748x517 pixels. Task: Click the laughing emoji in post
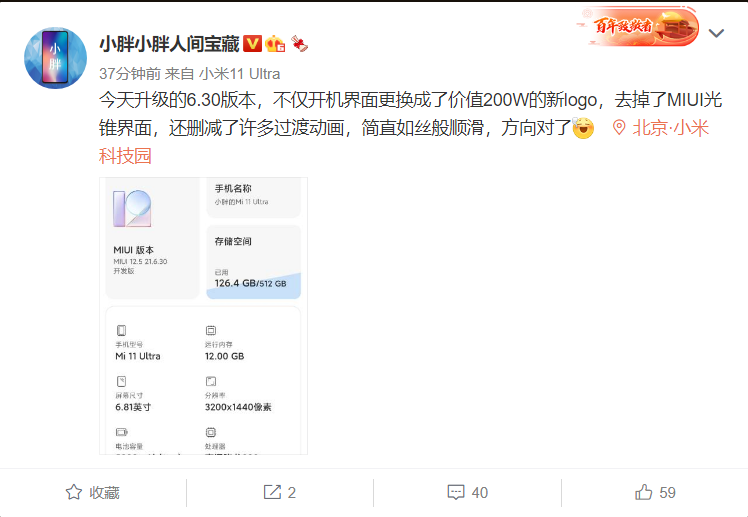click(582, 127)
